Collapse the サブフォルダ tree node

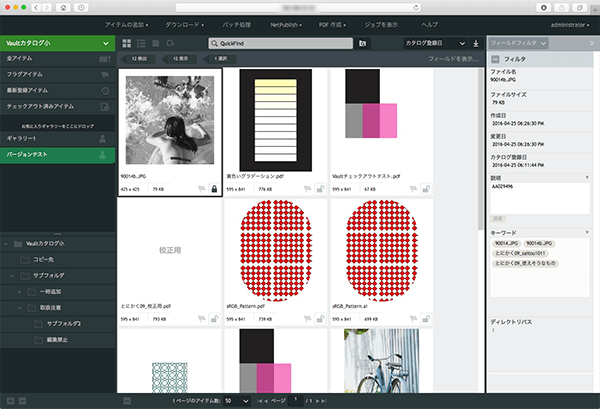[13, 276]
